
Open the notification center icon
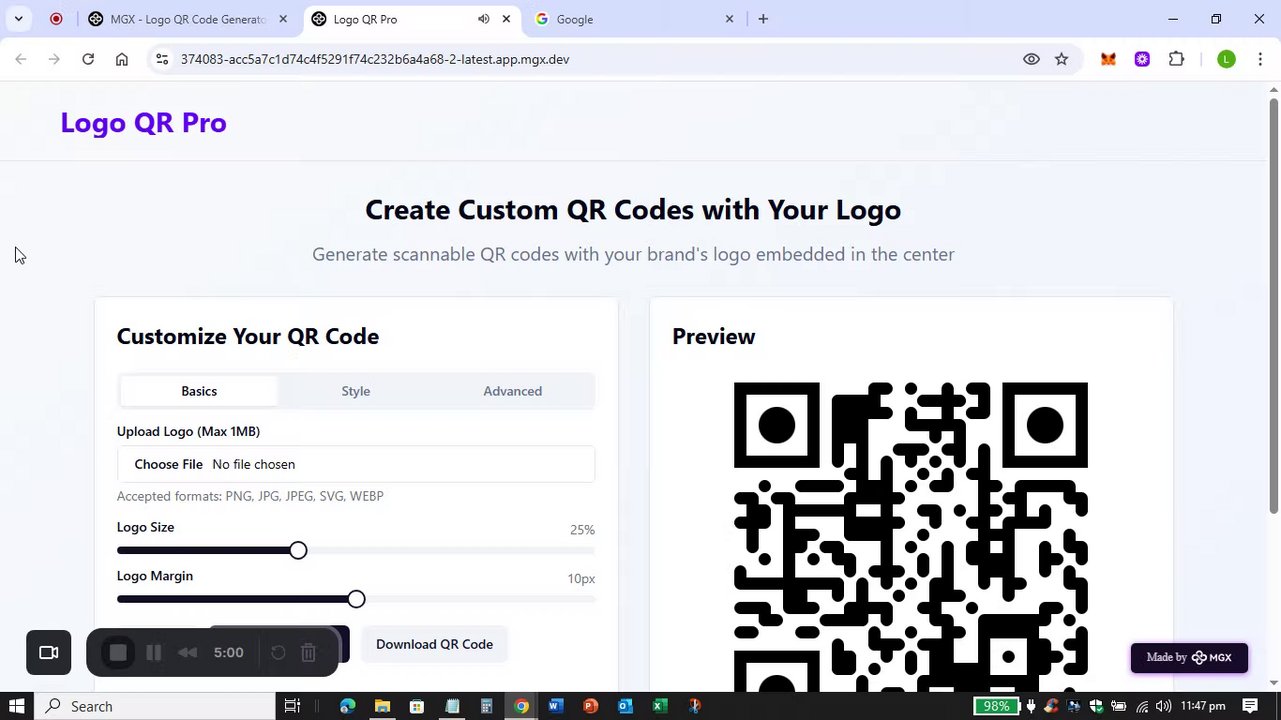click(1250, 706)
